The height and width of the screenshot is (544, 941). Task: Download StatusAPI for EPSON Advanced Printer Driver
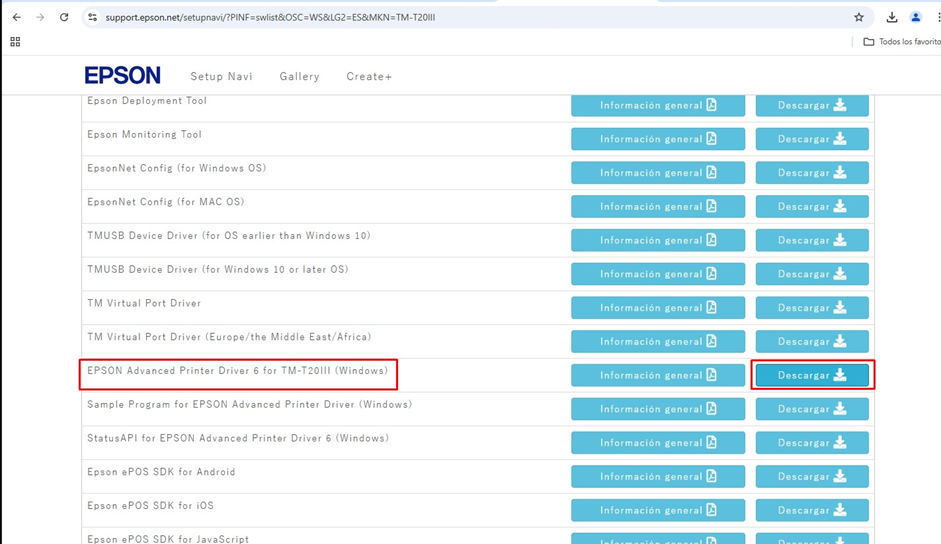click(812, 443)
